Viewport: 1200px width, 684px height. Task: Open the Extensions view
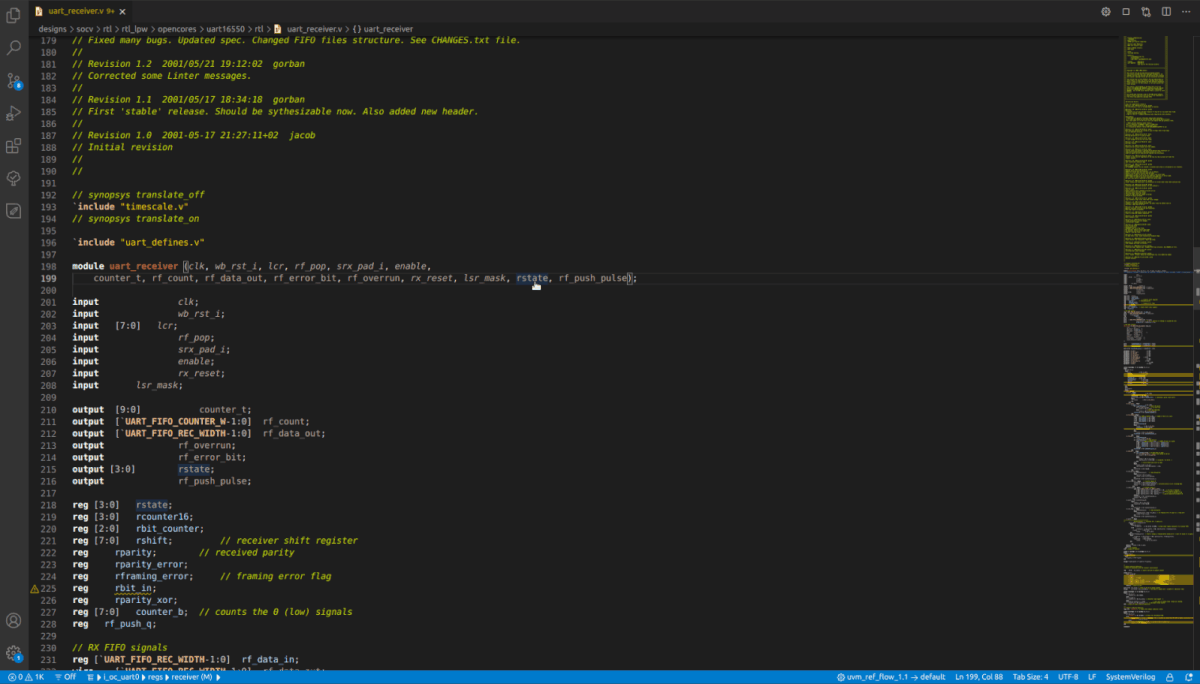[x=14, y=146]
